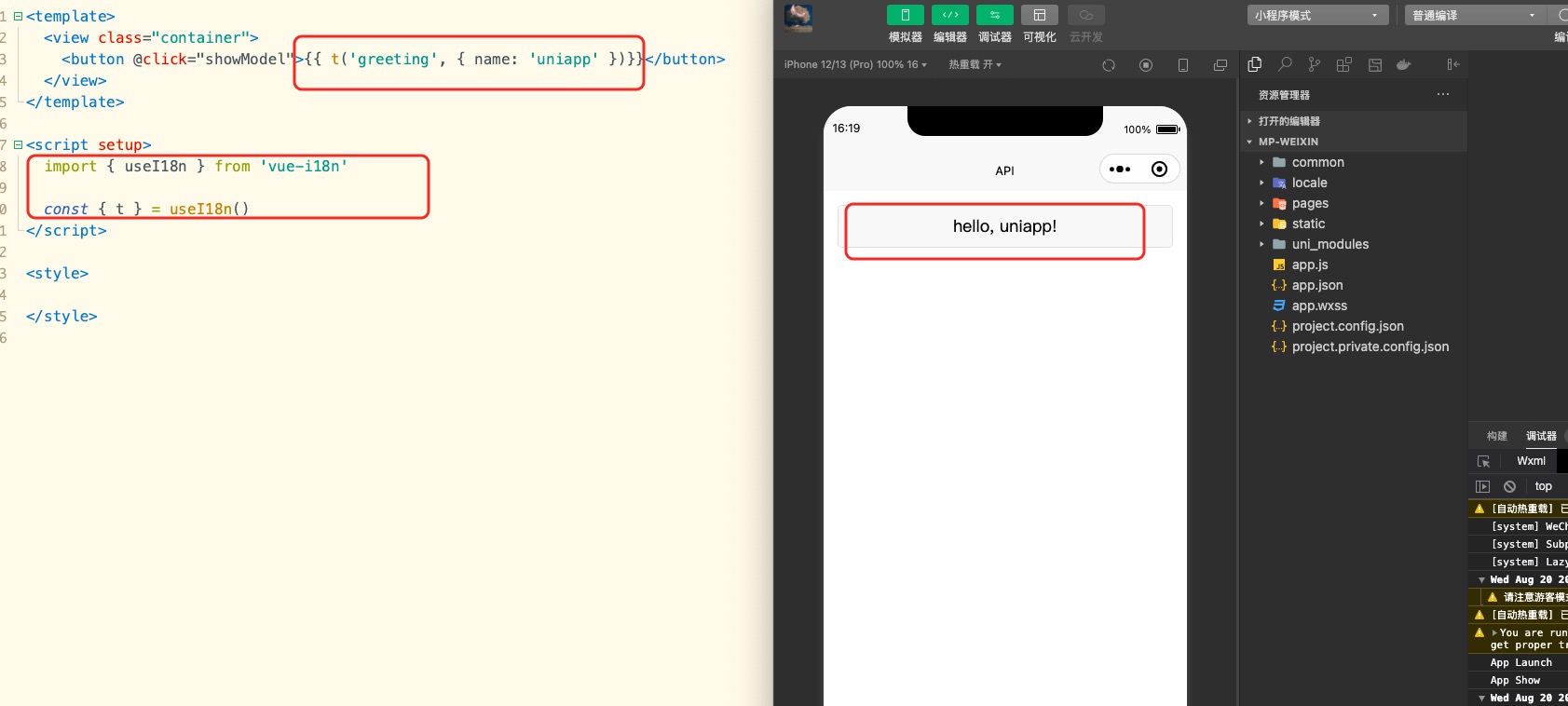Viewport: 1568px width, 706px height.
Task: Open the extensions blocks icon
Action: pos(1343,64)
